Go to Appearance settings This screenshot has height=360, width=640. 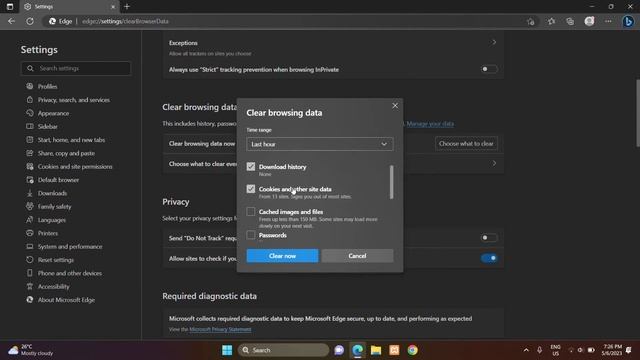[x=53, y=113]
